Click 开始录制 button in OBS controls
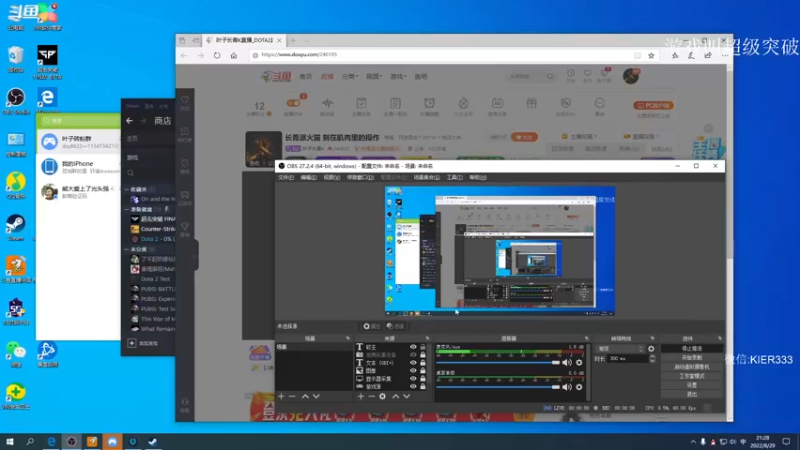Viewport: 800px width, 450px height. coord(692,358)
